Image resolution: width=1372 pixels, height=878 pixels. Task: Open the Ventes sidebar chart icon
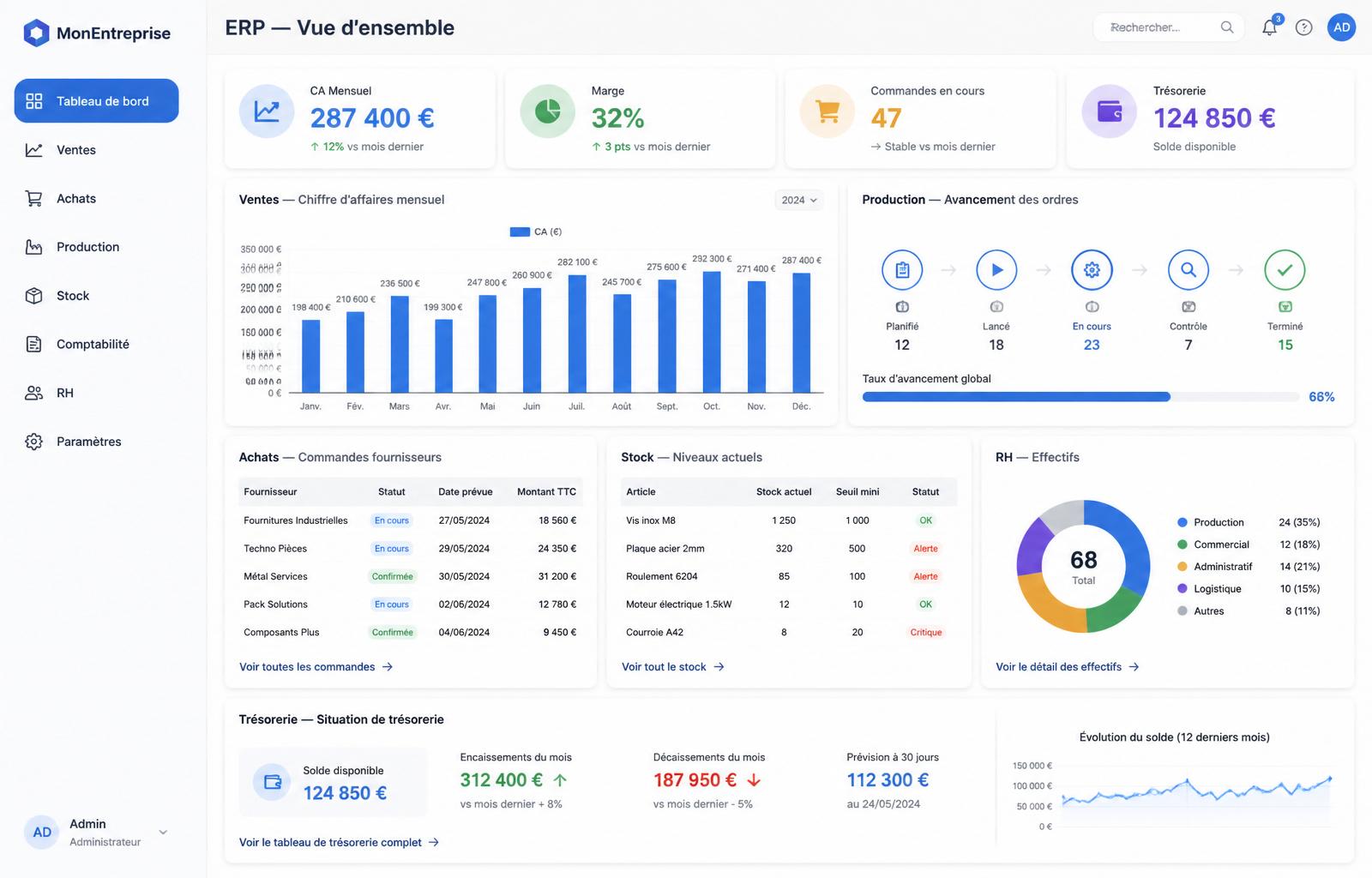tap(34, 150)
